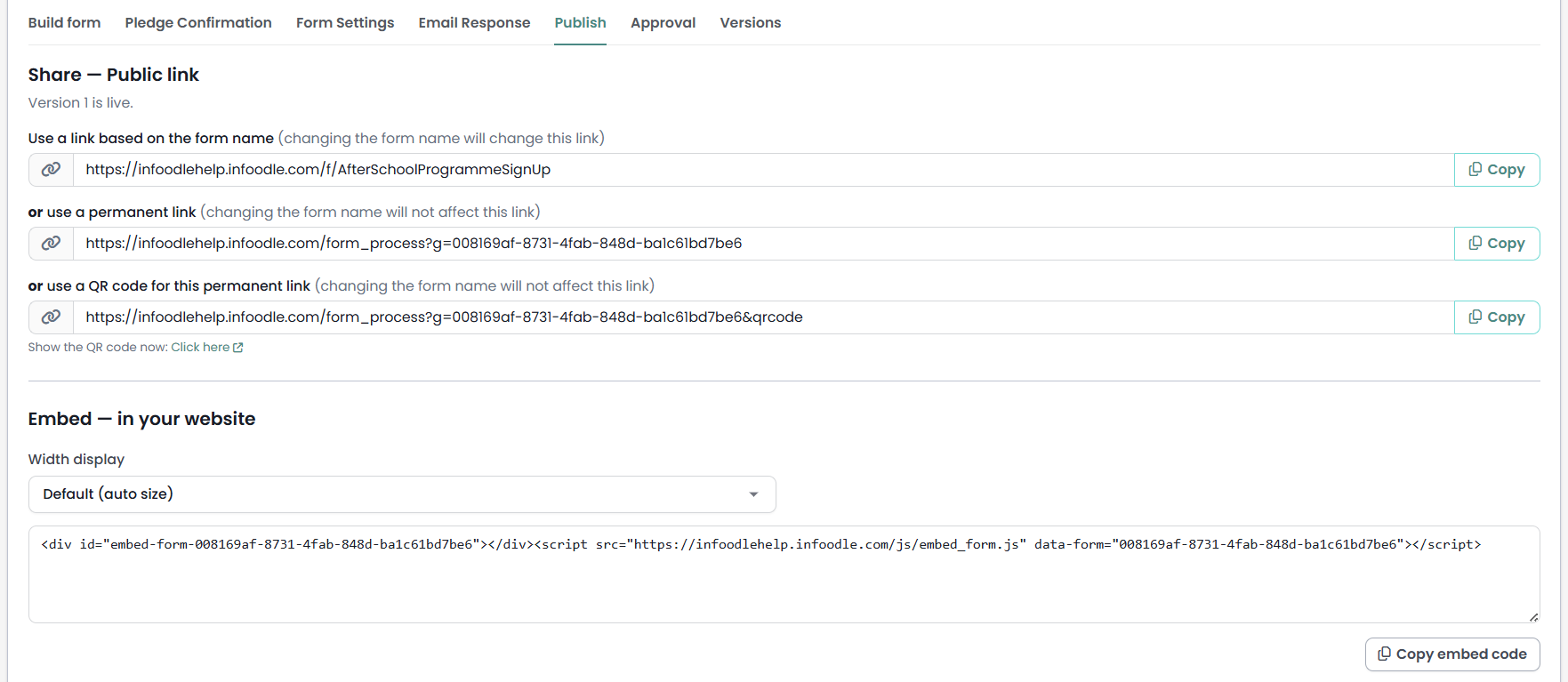Click the AfterSchoolProgrammeSignUp link field
This screenshot has width=1568, height=682.
coord(764,170)
